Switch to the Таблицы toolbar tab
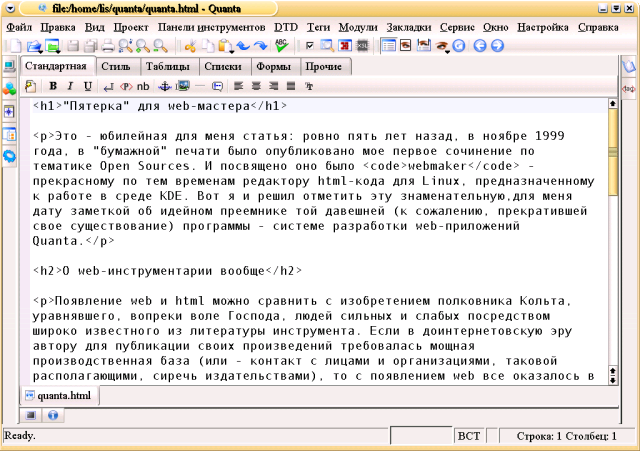 (168, 66)
